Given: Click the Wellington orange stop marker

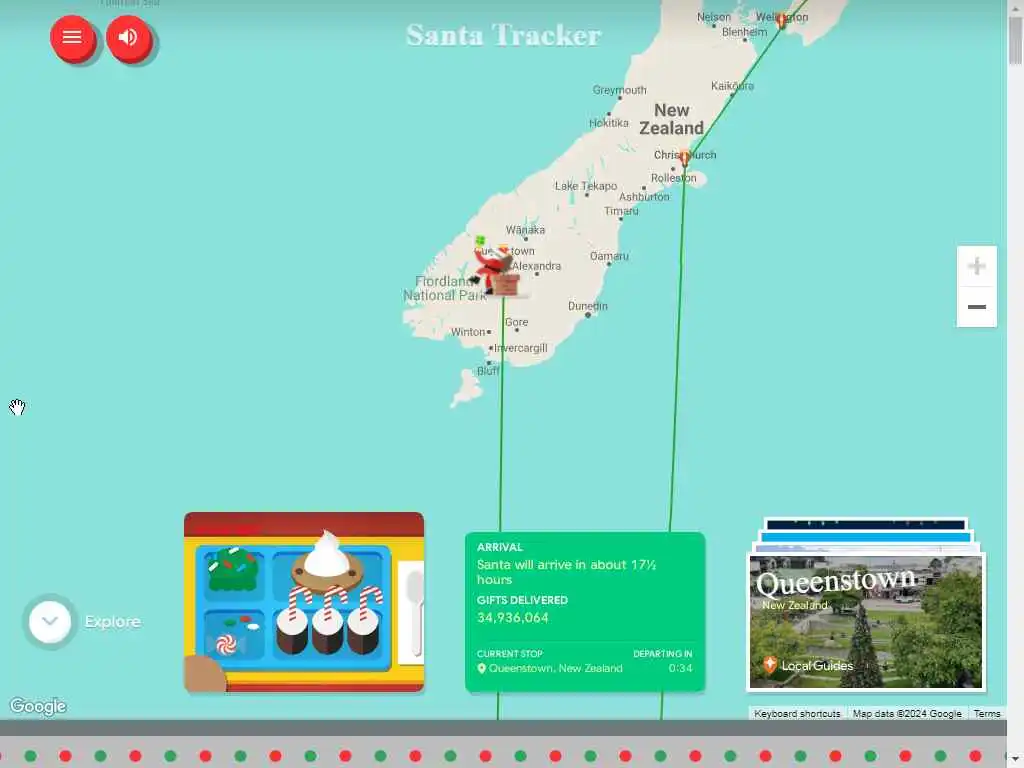Looking at the screenshot, I should click(x=781, y=20).
